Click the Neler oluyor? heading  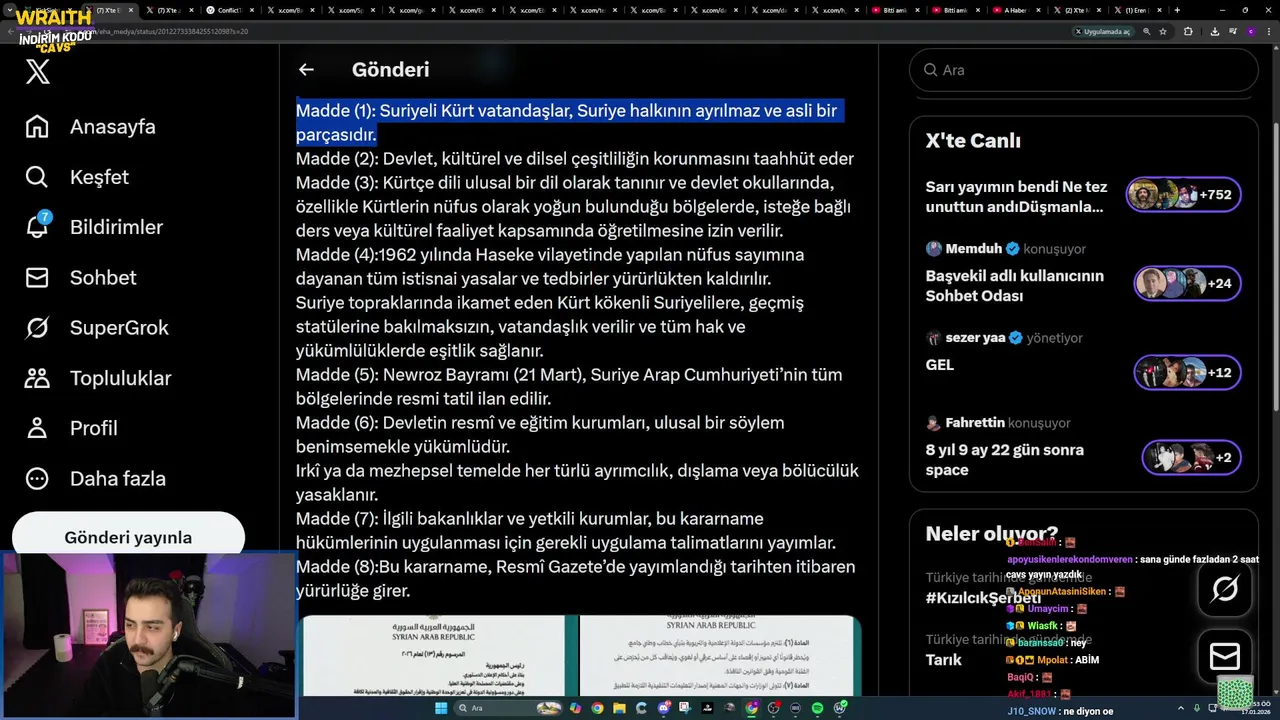pos(991,534)
